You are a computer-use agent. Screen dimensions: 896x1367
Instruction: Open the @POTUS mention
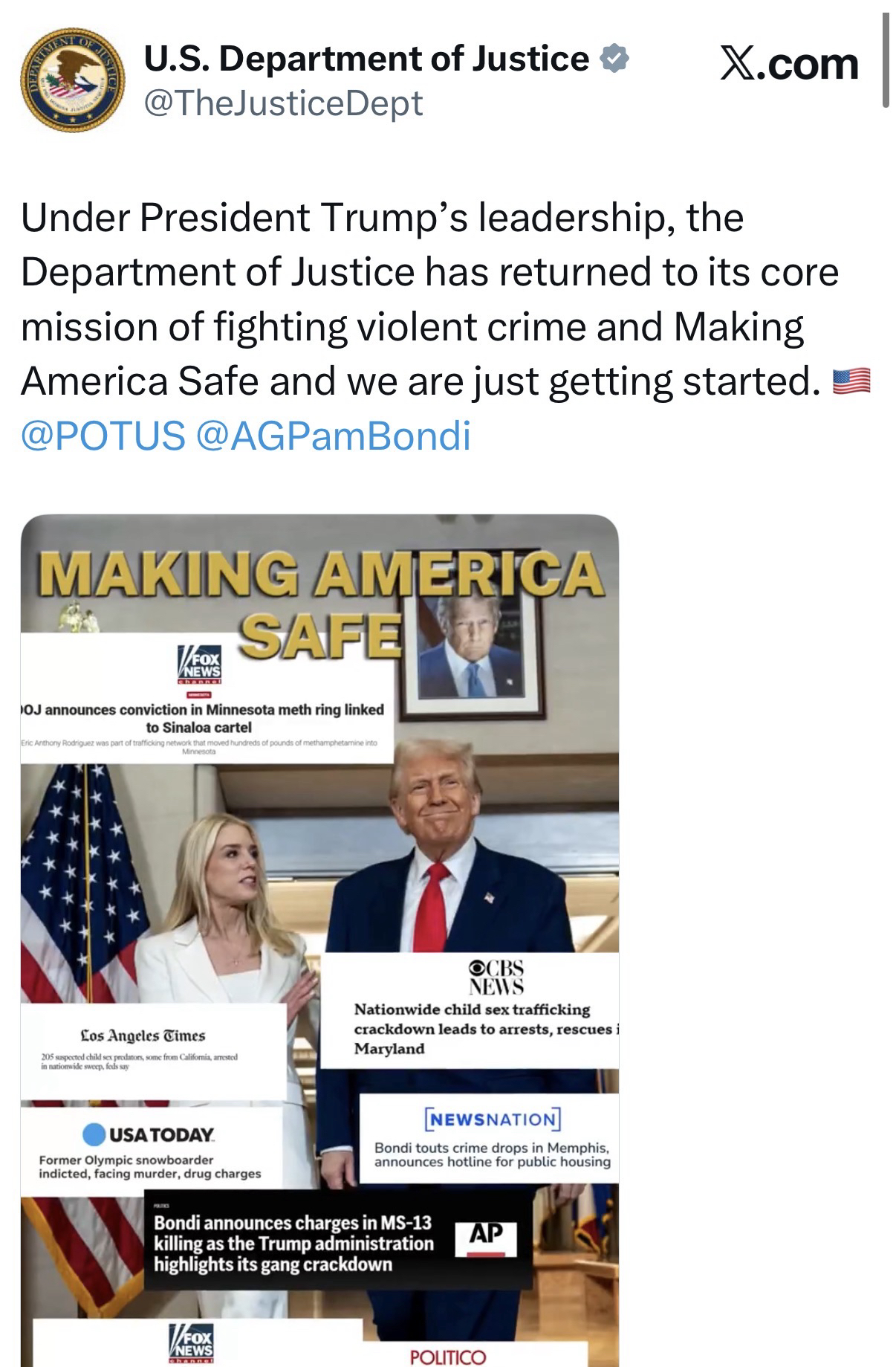[103, 435]
